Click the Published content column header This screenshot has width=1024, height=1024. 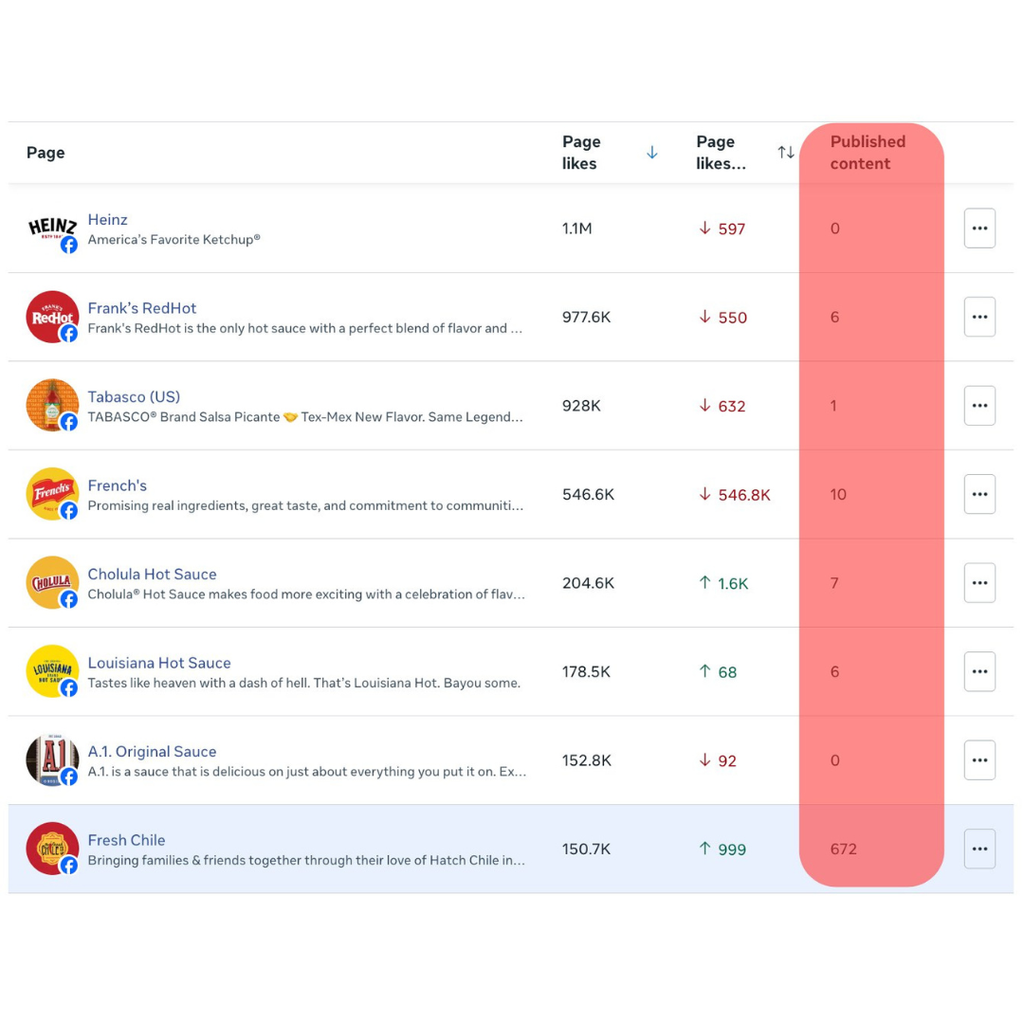[x=867, y=153]
